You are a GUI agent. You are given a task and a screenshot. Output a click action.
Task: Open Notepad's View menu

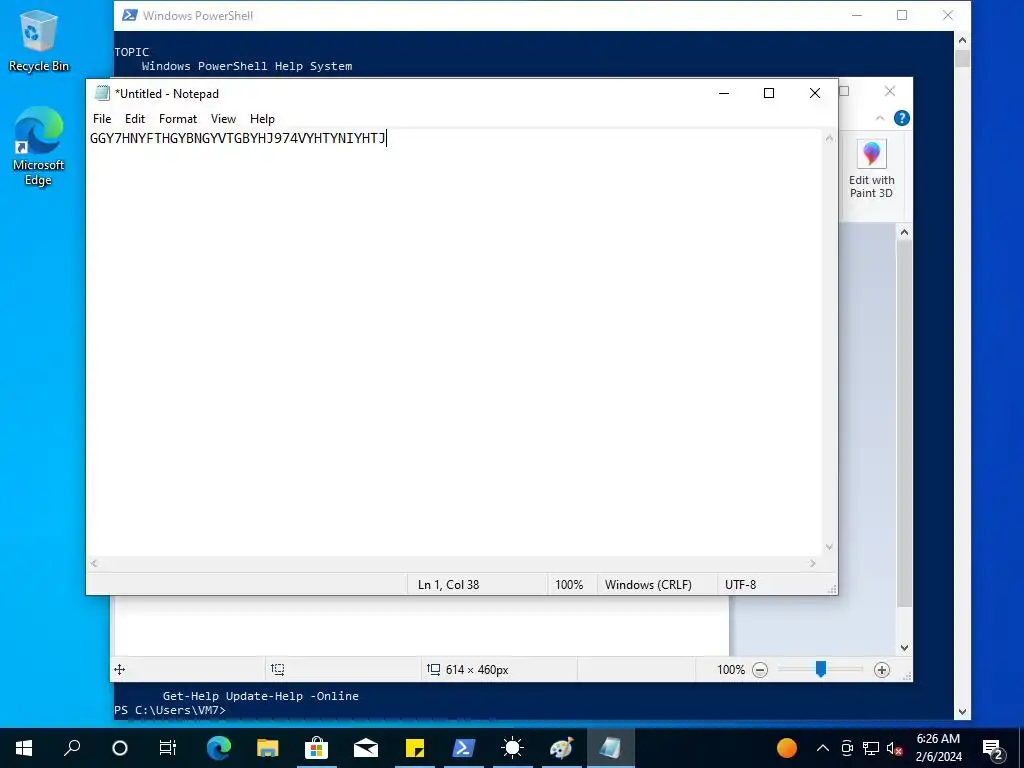tap(223, 119)
